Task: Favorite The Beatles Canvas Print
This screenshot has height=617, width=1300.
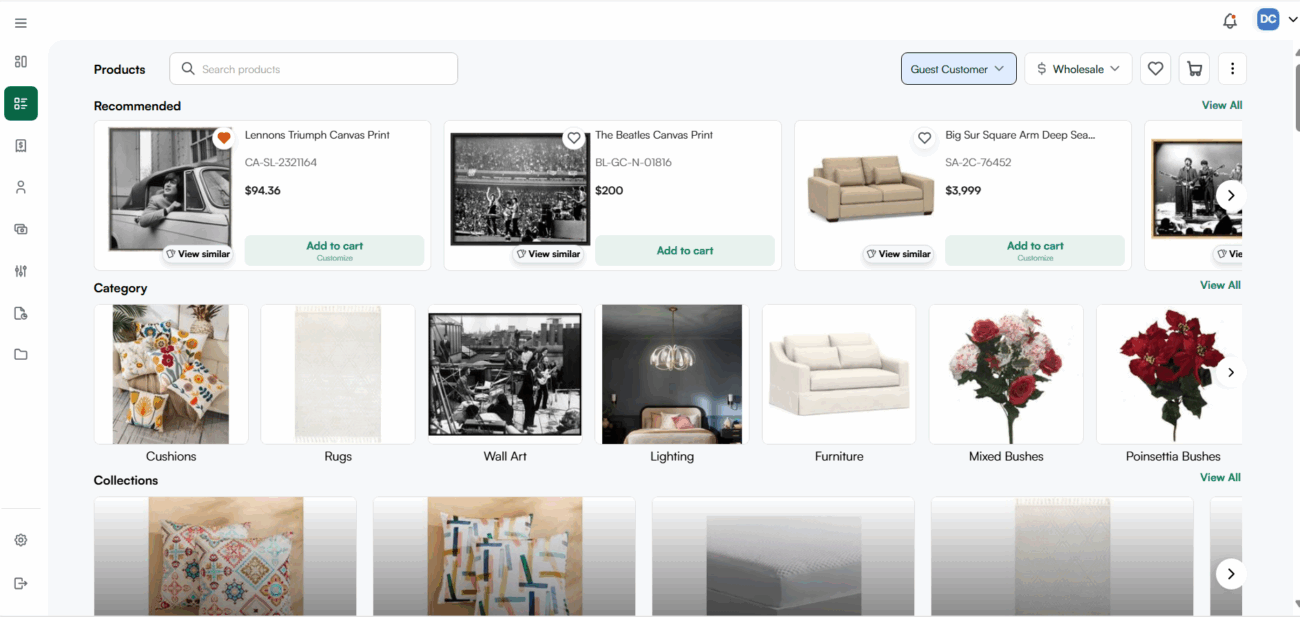Action: tap(573, 138)
